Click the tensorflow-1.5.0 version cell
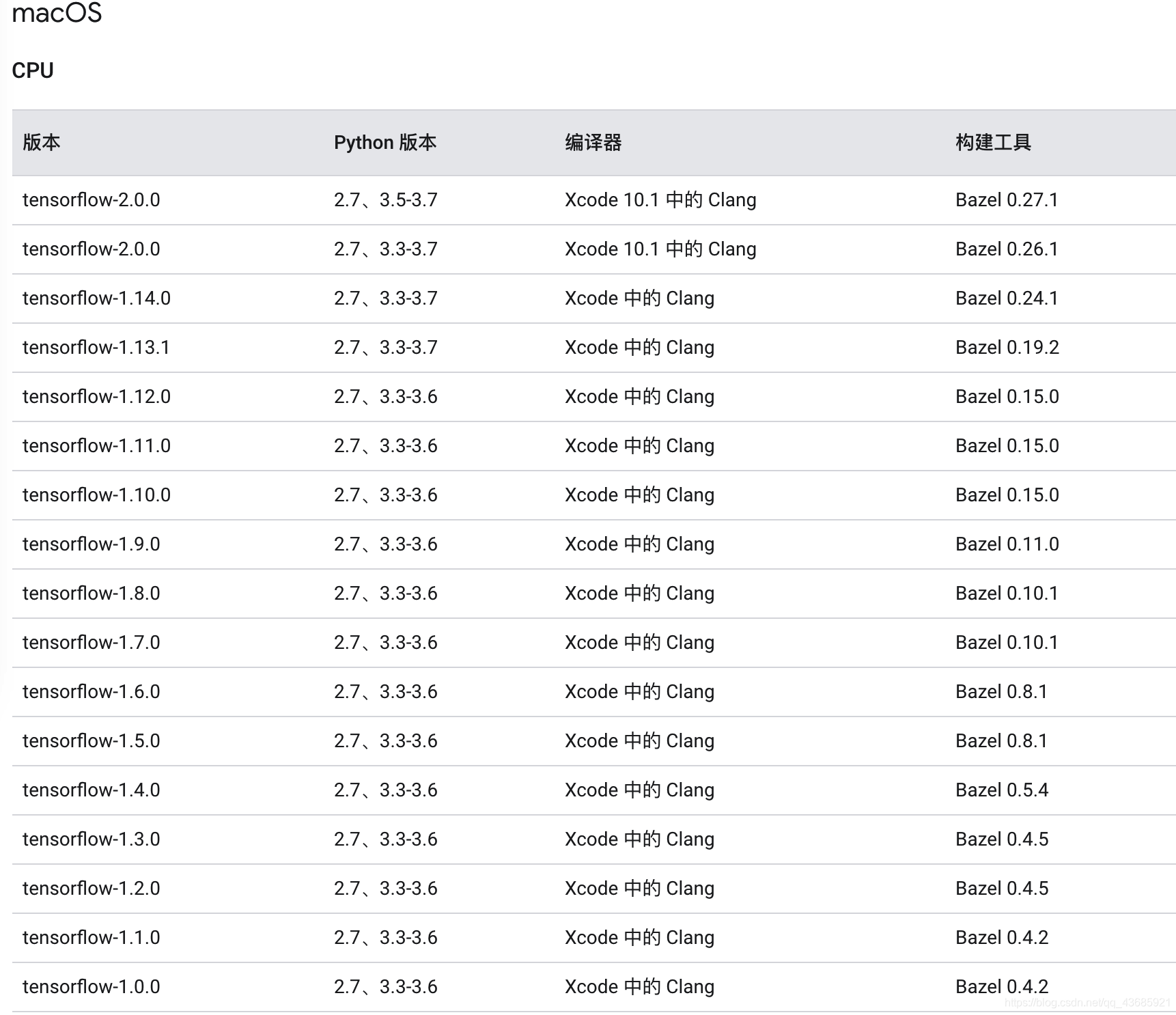The image size is (1176, 1015). coord(92,741)
